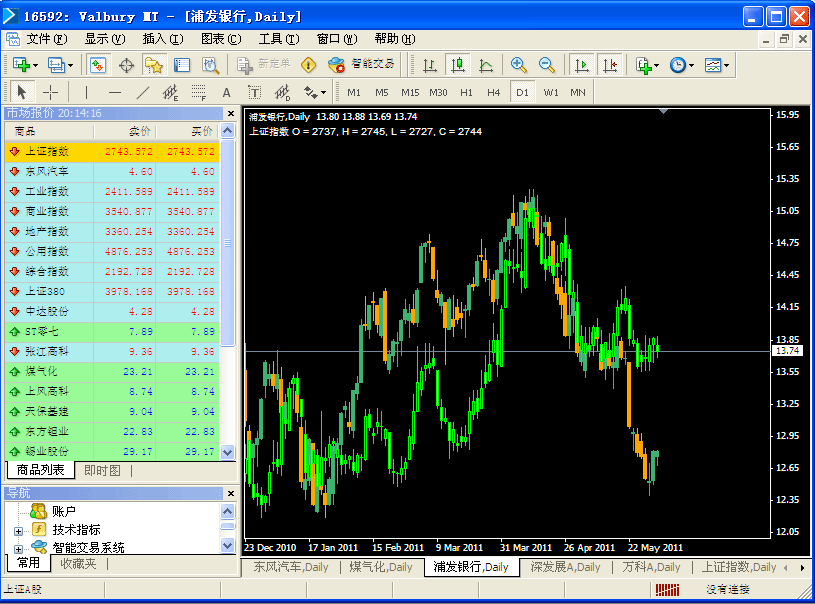This screenshot has height=604, width=815.
Task: Set timeframe to W1
Action: (x=551, y=93)
